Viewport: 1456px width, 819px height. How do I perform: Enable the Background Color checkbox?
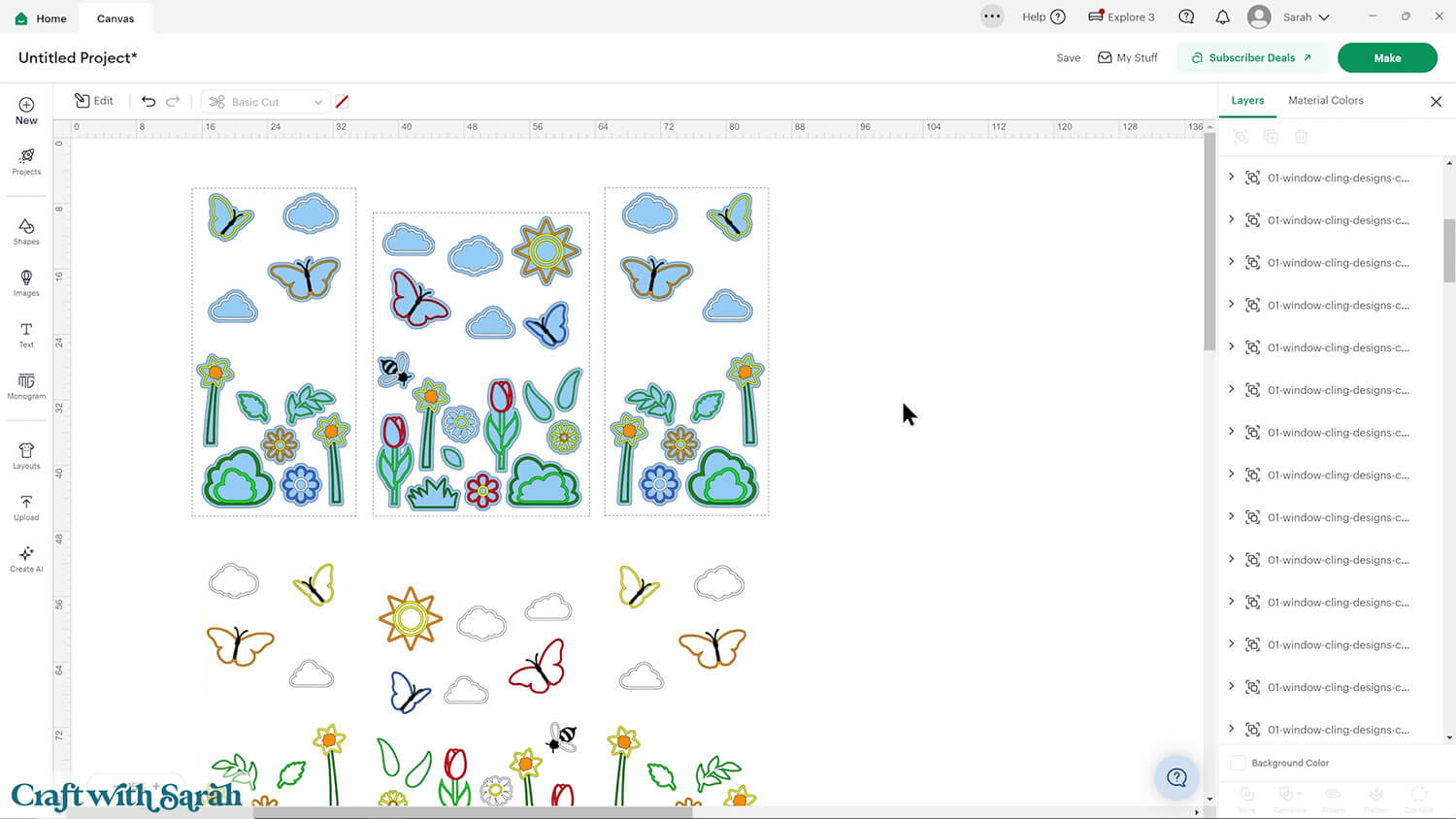(1238, 763)
